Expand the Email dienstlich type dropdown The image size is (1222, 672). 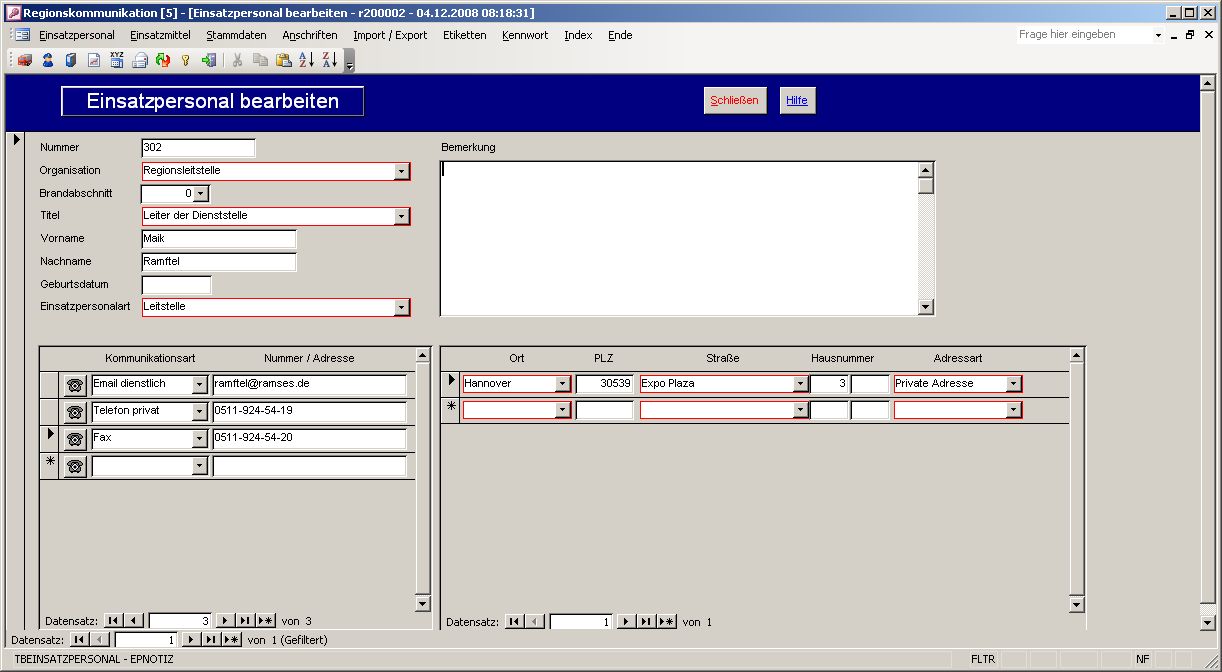click(x=200, y=385)
